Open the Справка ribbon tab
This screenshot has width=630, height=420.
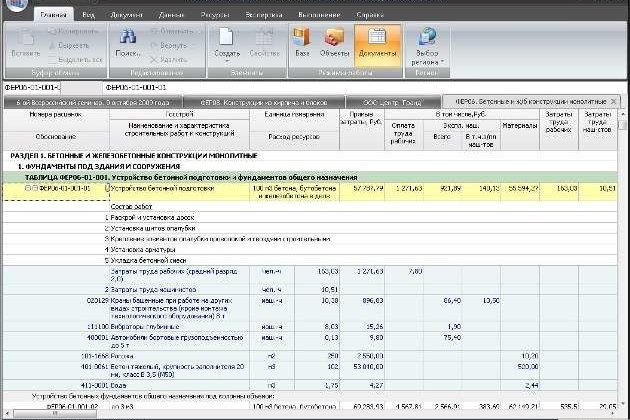point(370,15)
